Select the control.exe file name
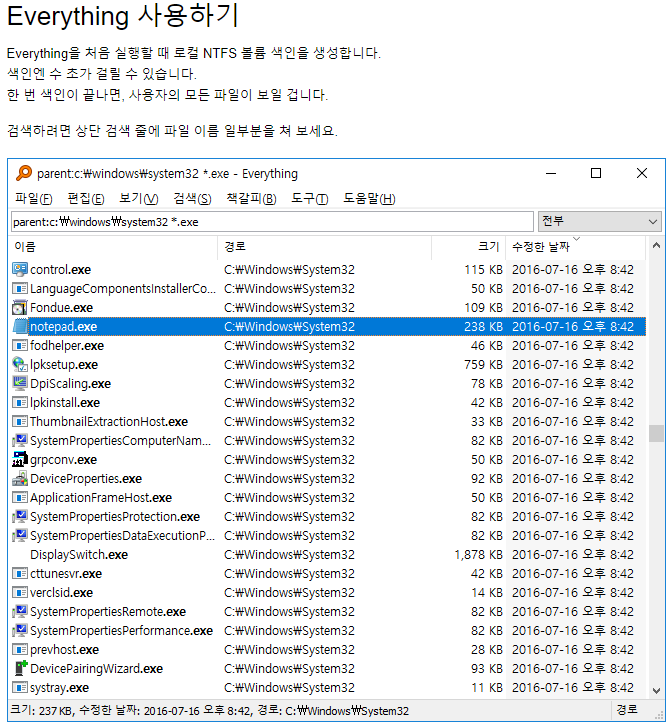Viewport: 672px width, 728px height. 60,269
